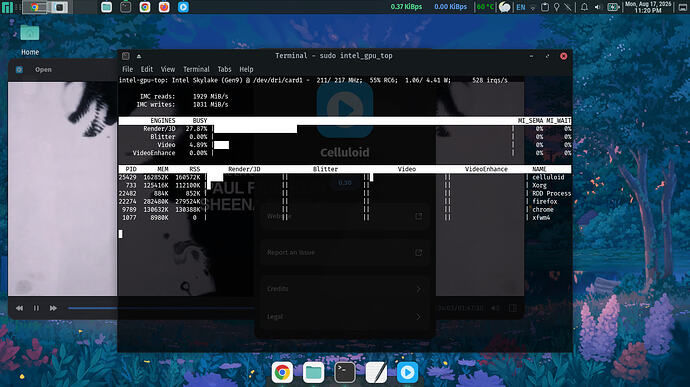Click the Celluloid seek bar
Image resolution: width=690 pixels, height=387 pixels.
coord(92,308)
